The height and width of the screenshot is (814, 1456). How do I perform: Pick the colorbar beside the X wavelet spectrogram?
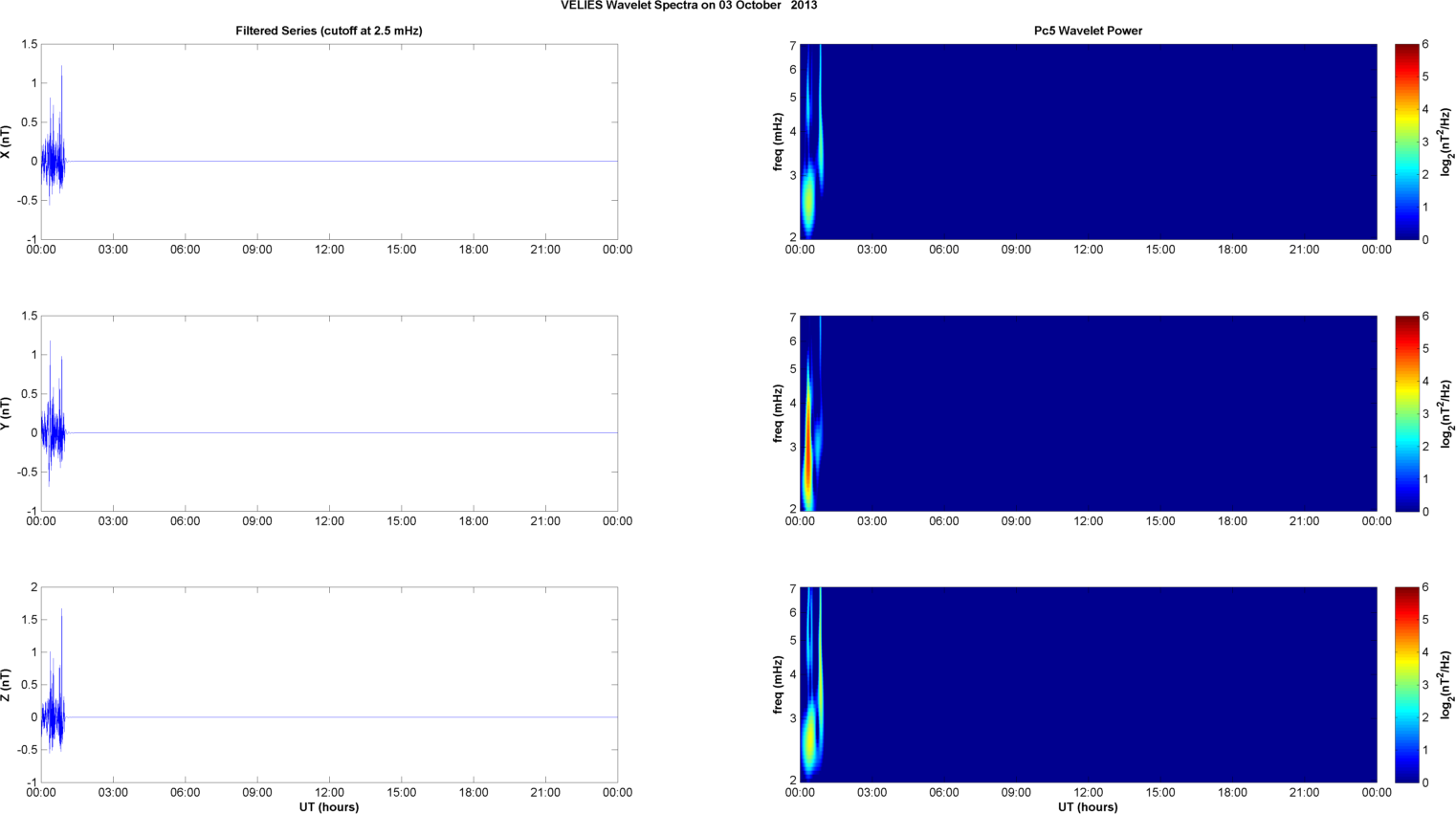pyautogui.click(x=1406, y=142)
